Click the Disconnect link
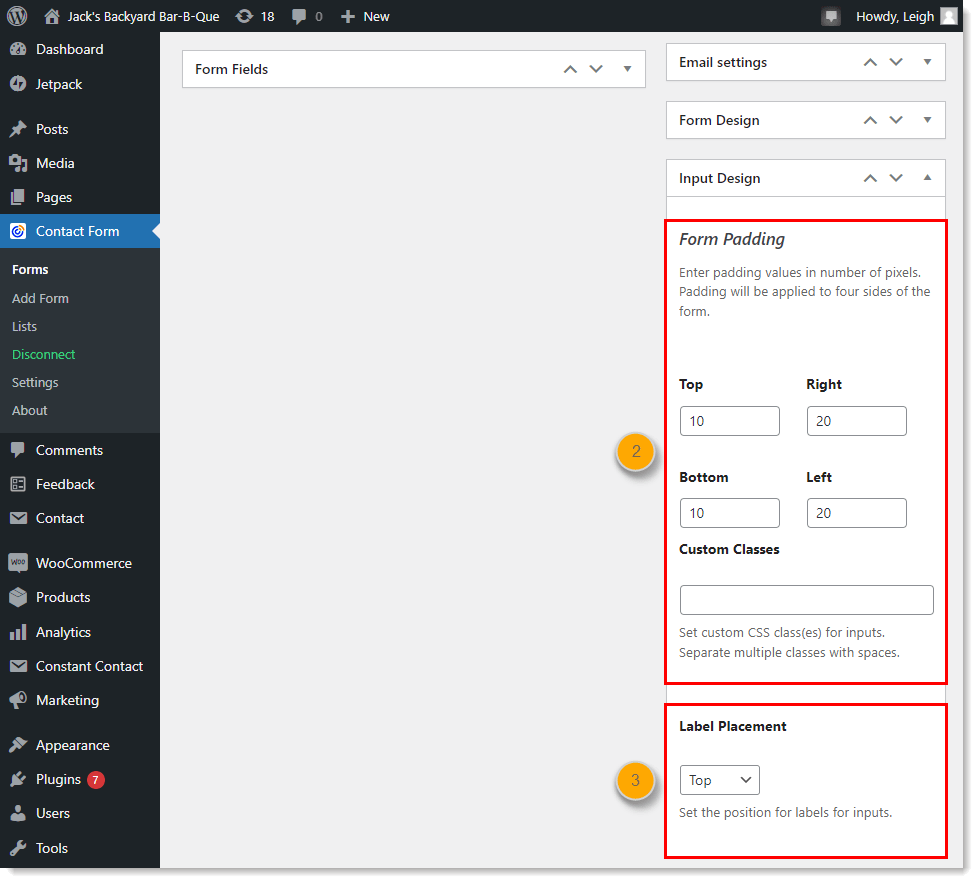The height and width of the screenshot is (883, 978). click(43, 354)
